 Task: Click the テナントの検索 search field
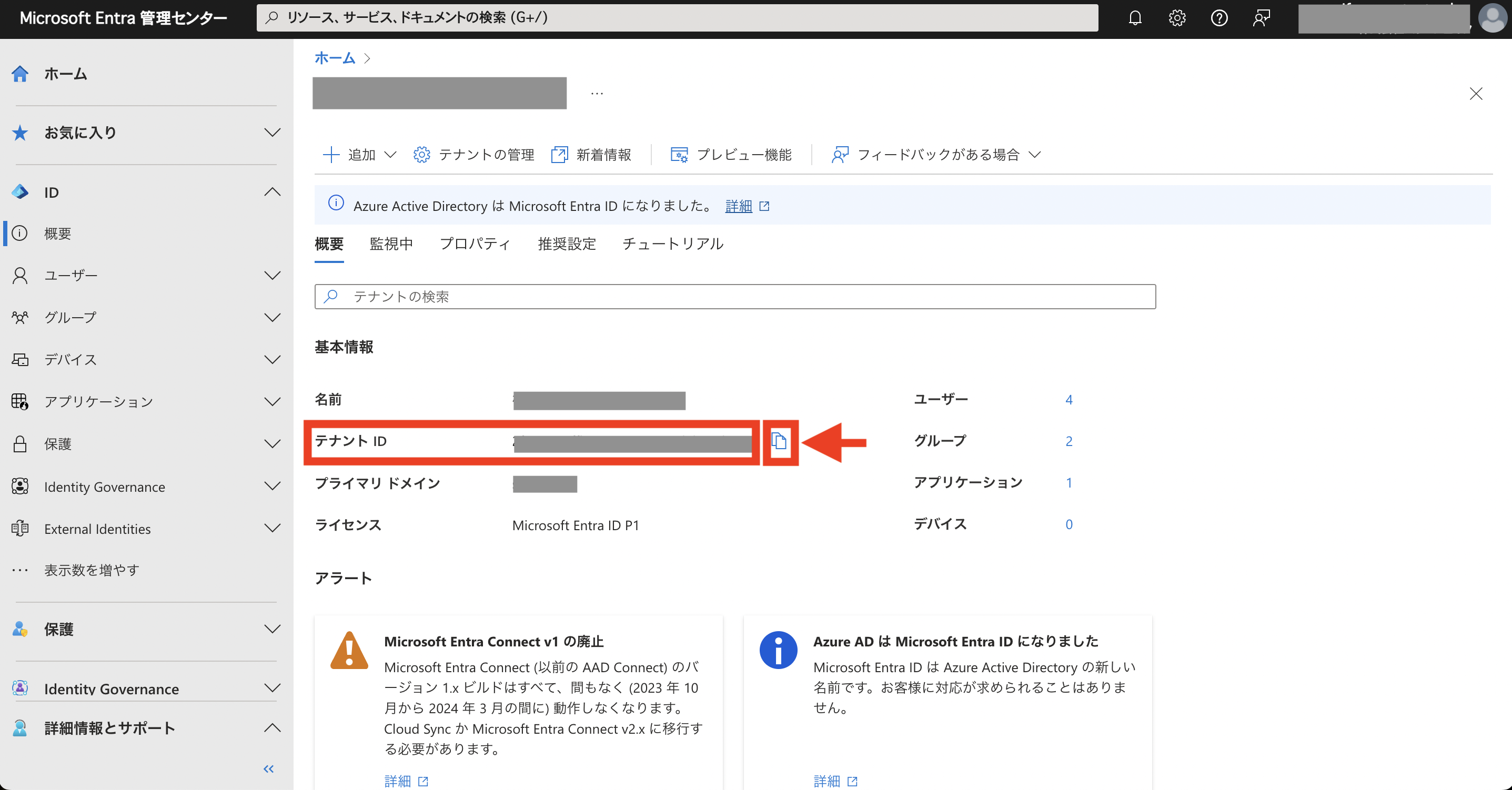(735, 297)
